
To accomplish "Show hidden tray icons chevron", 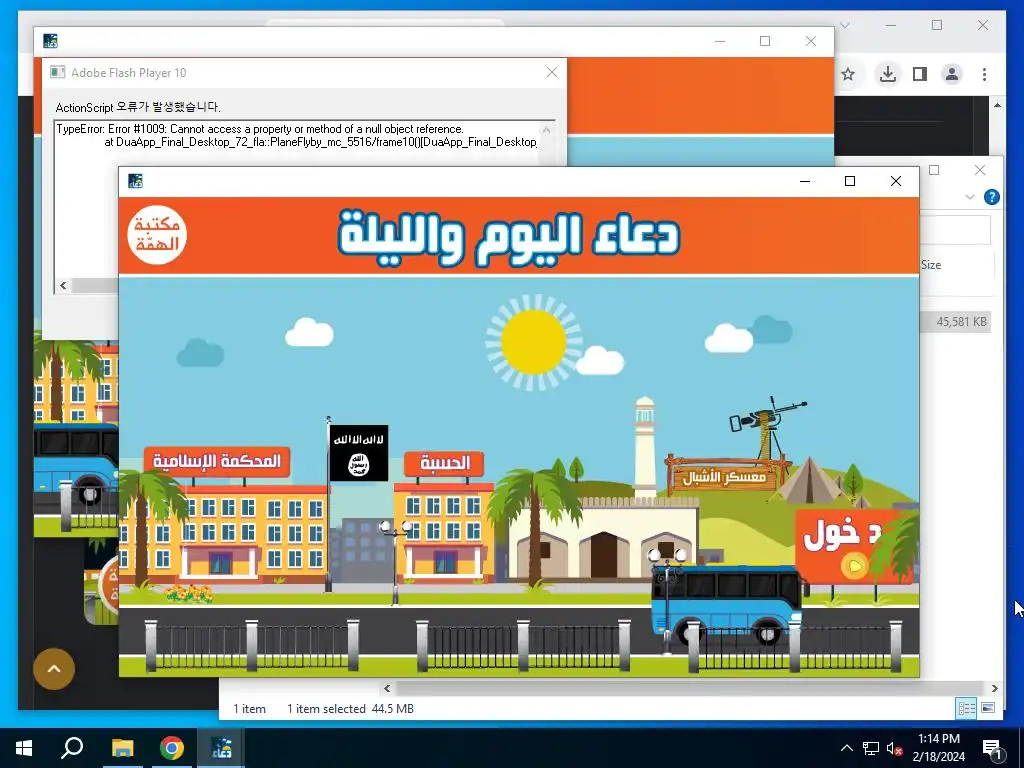I will click(846, 748).
